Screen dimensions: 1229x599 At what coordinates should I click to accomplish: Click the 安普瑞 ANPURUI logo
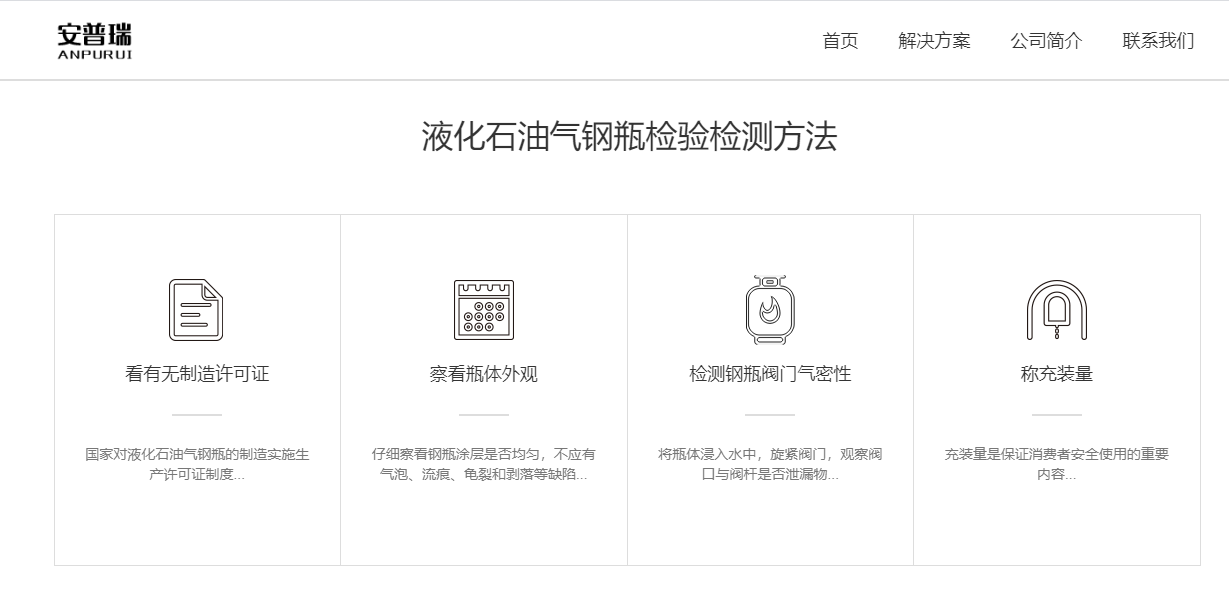[95, 40]
